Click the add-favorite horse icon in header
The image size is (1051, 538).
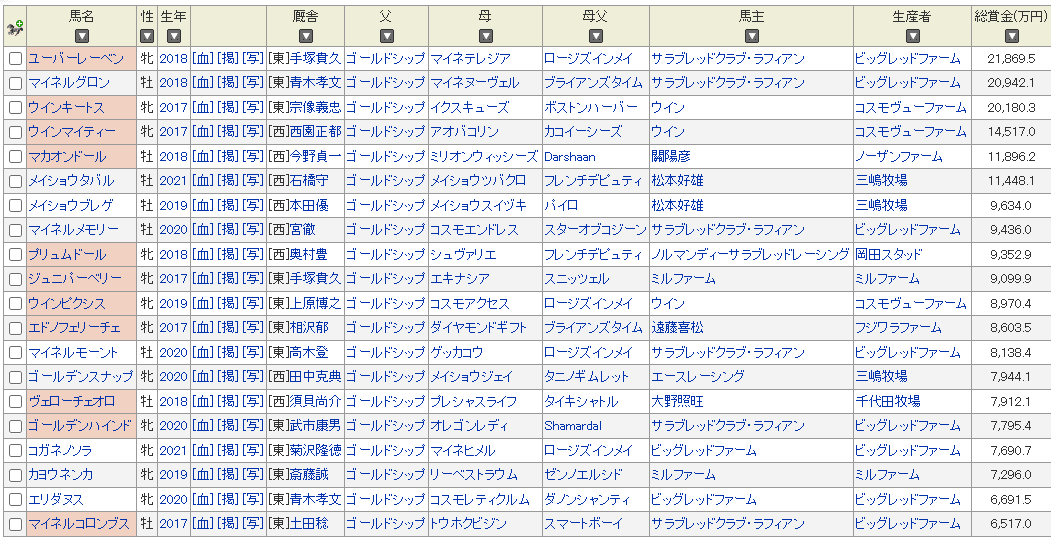click(x=14, y=27)
